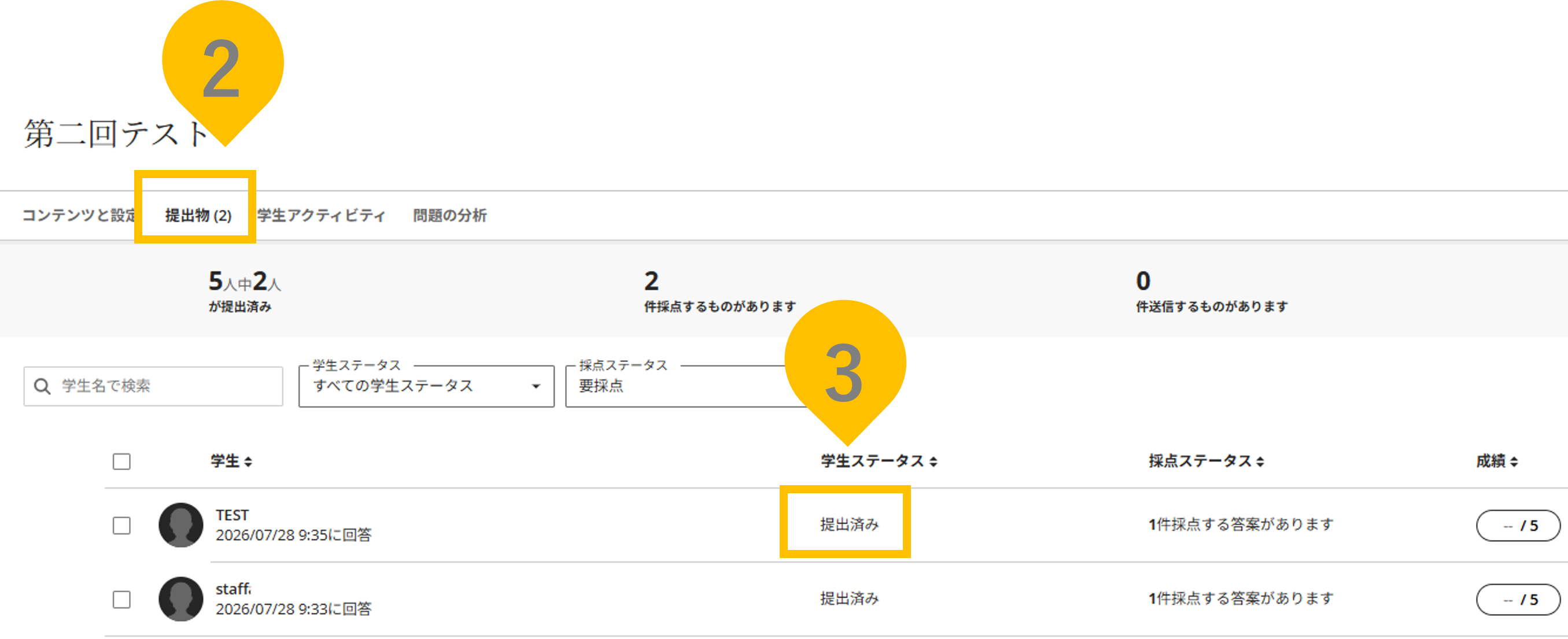The height and width of the screenshot is (639, 1568).
Task: Sort by 学生ステータス column header
Action: point(879,461)
